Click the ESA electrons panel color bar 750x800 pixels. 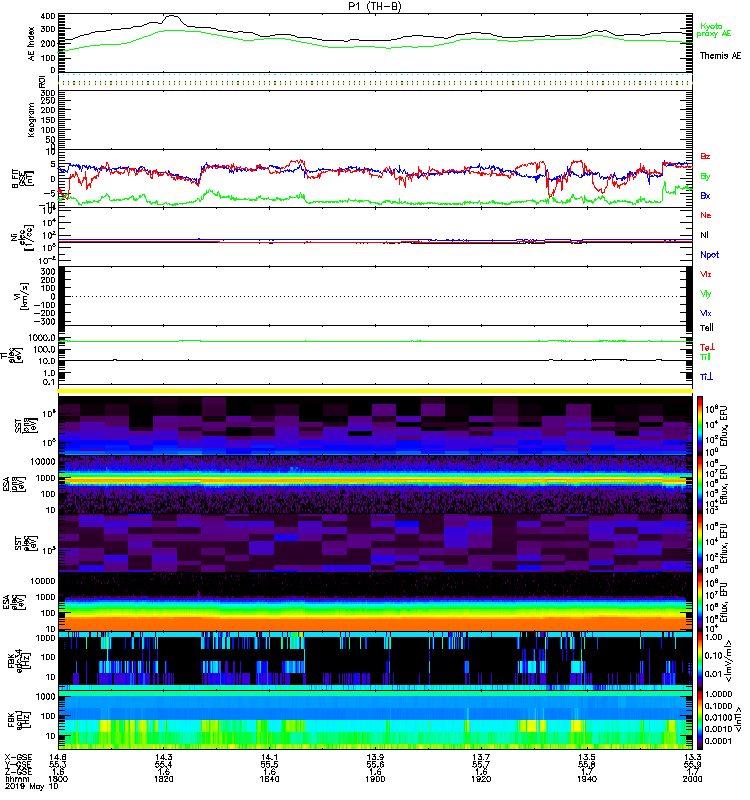(x=700, y=602)
